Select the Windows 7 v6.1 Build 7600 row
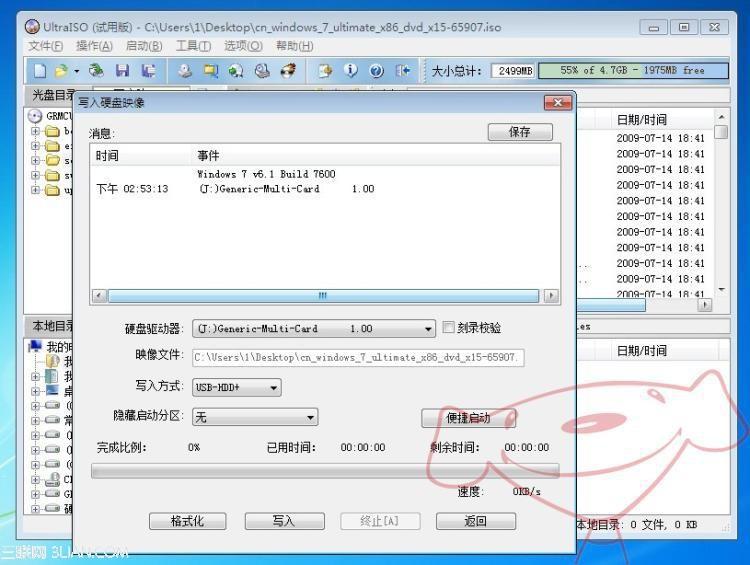 tap(266, 174)
